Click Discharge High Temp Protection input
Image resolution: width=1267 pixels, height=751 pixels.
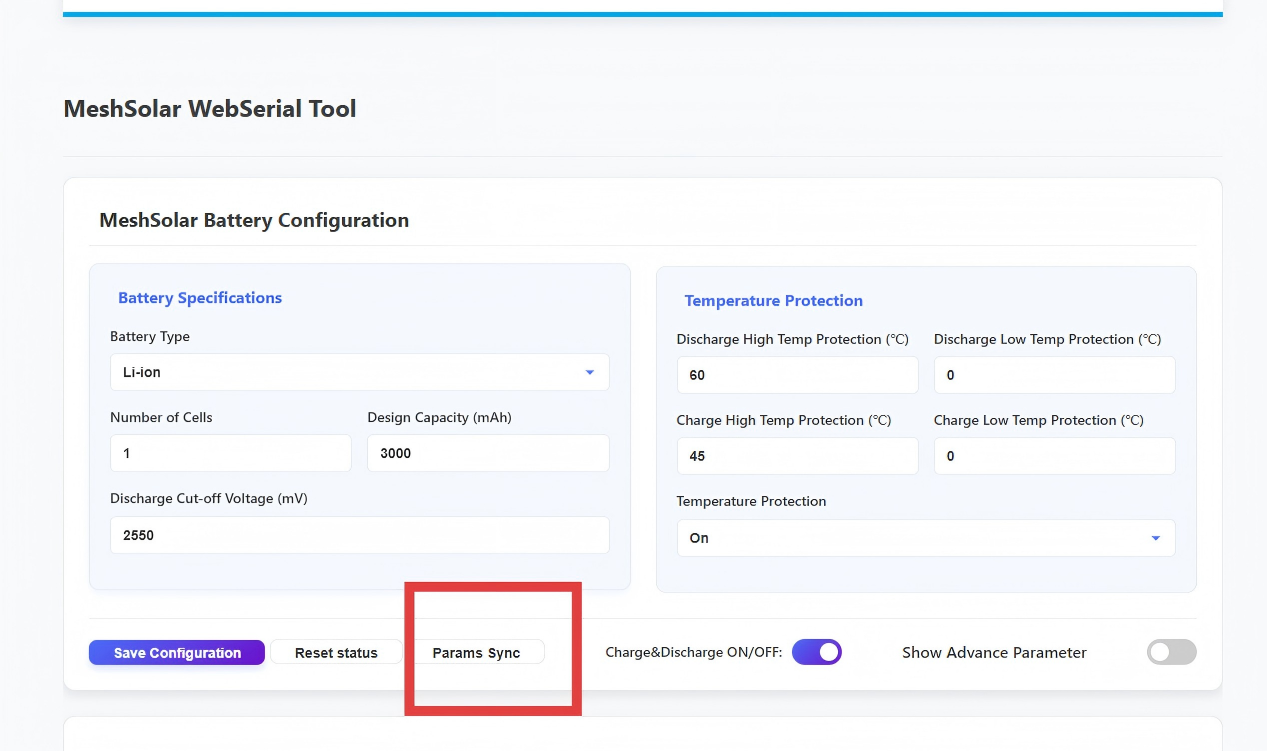point(797,375)
